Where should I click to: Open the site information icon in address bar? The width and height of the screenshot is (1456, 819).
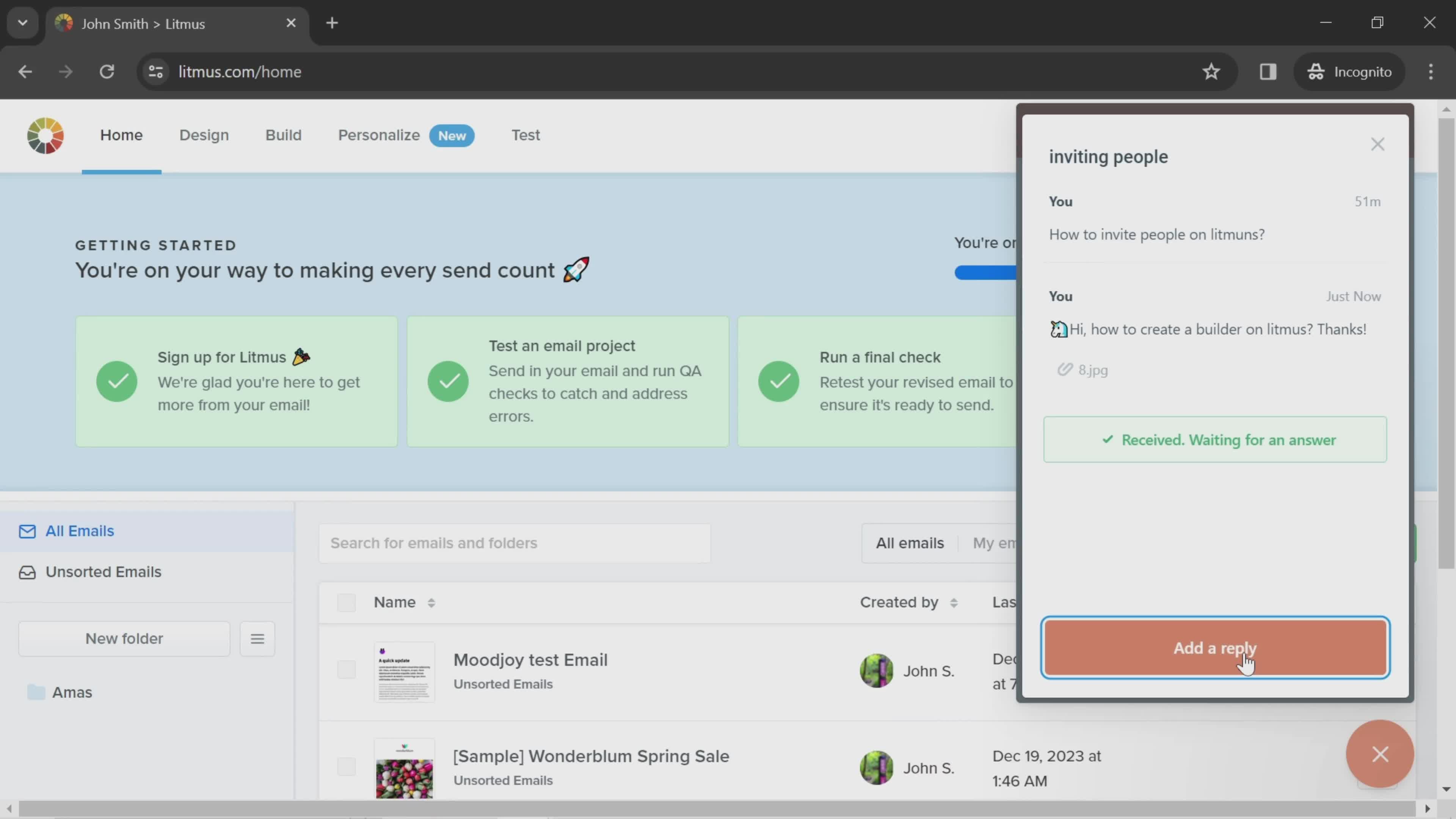[155, 72]
